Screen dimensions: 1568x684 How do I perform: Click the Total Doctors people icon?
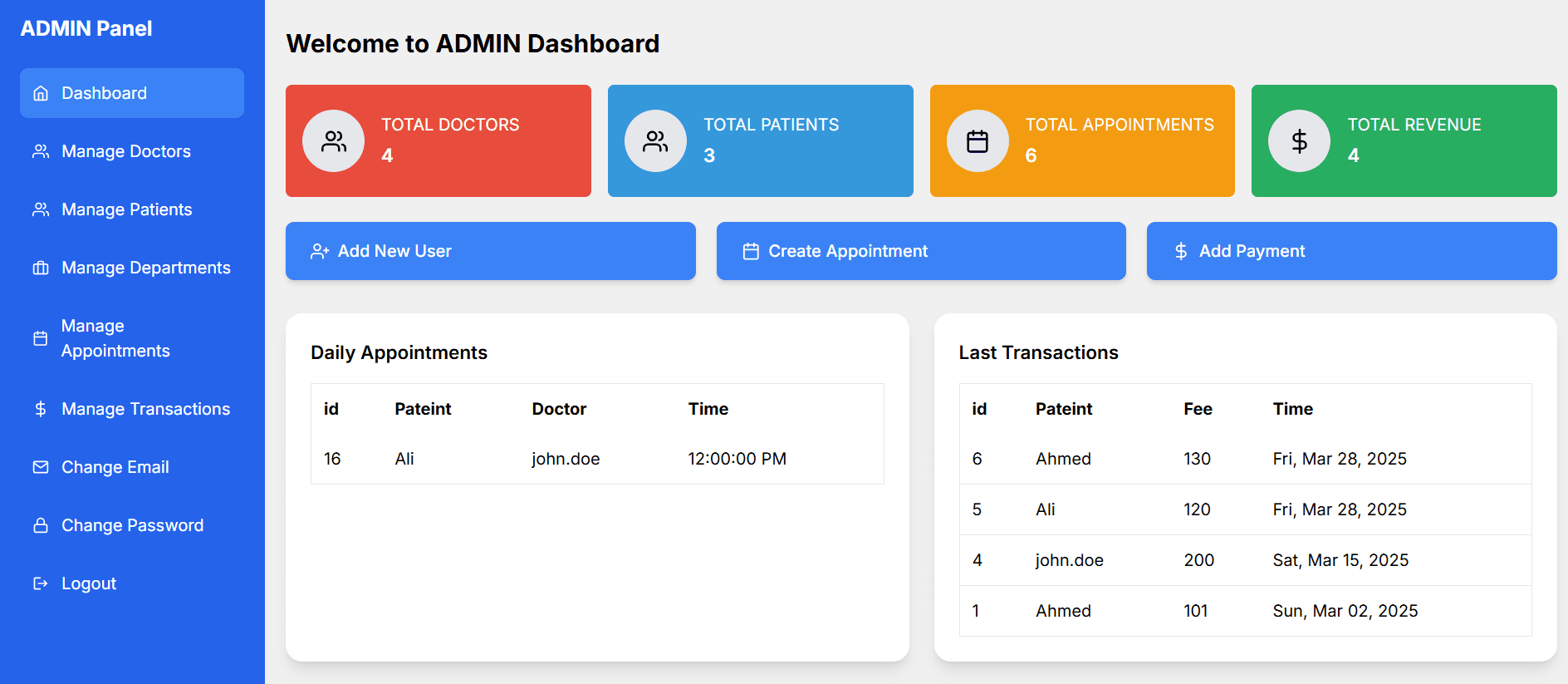(333, 141)
